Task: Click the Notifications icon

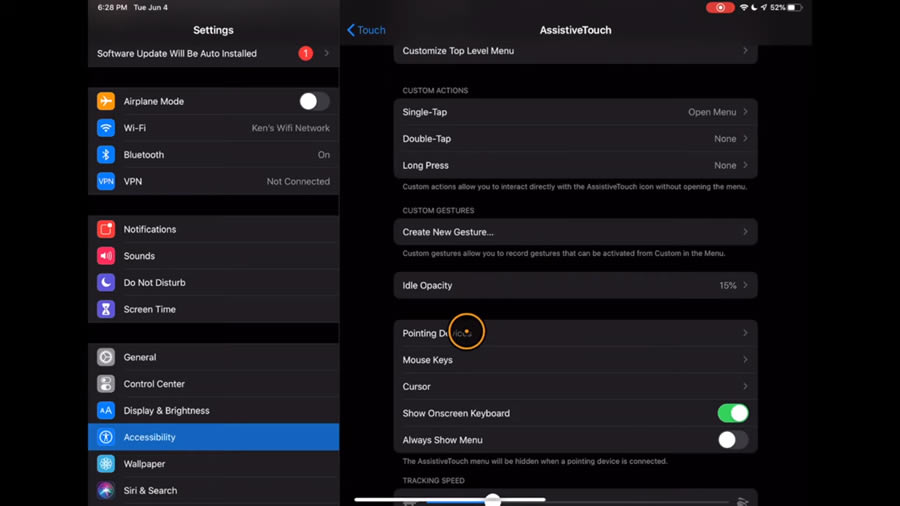Action: [x=106, y=230]
